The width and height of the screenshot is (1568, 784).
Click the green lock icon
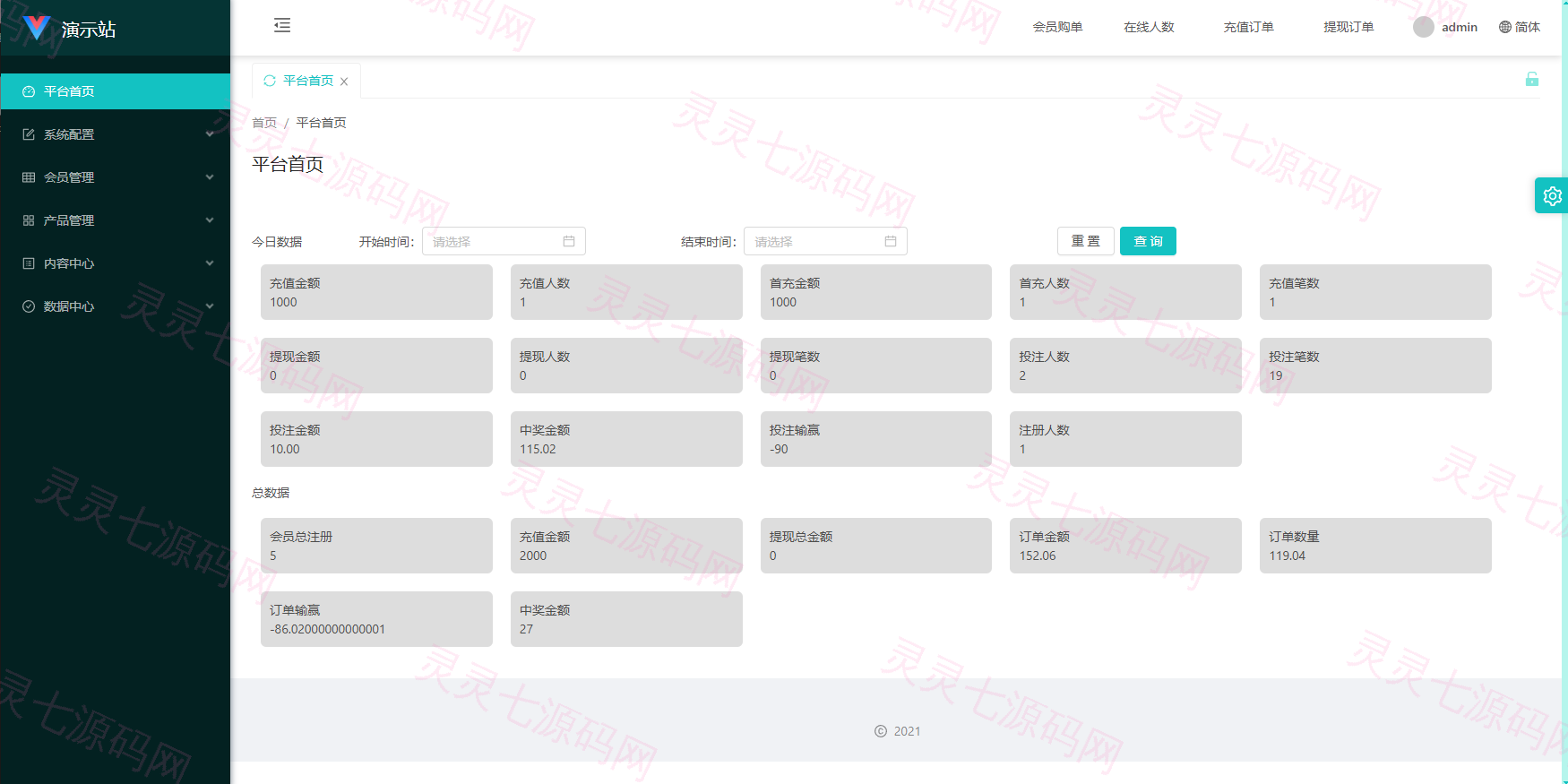pyautogui.click(x=1532, y=79)
